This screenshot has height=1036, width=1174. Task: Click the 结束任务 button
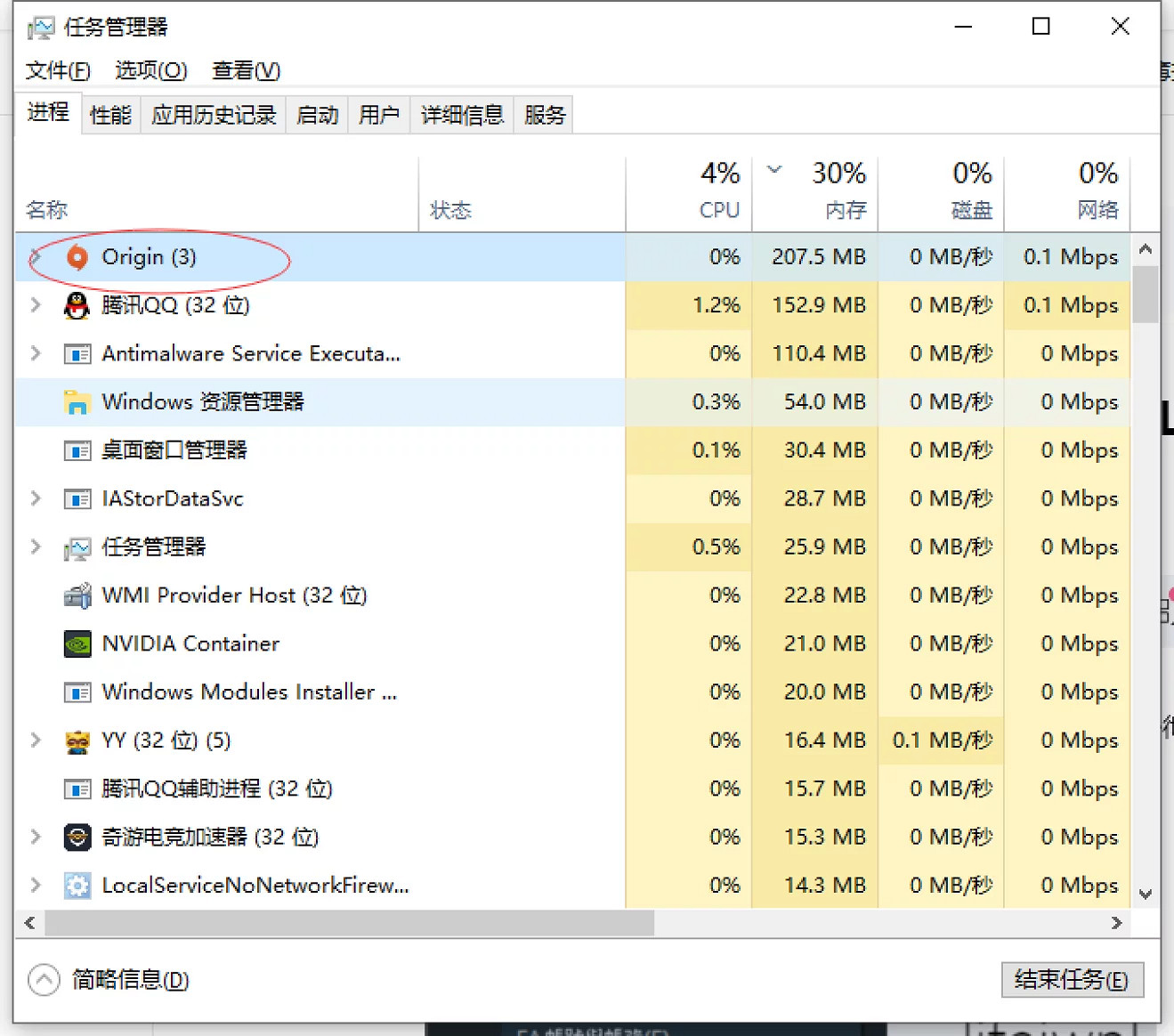1071,979
